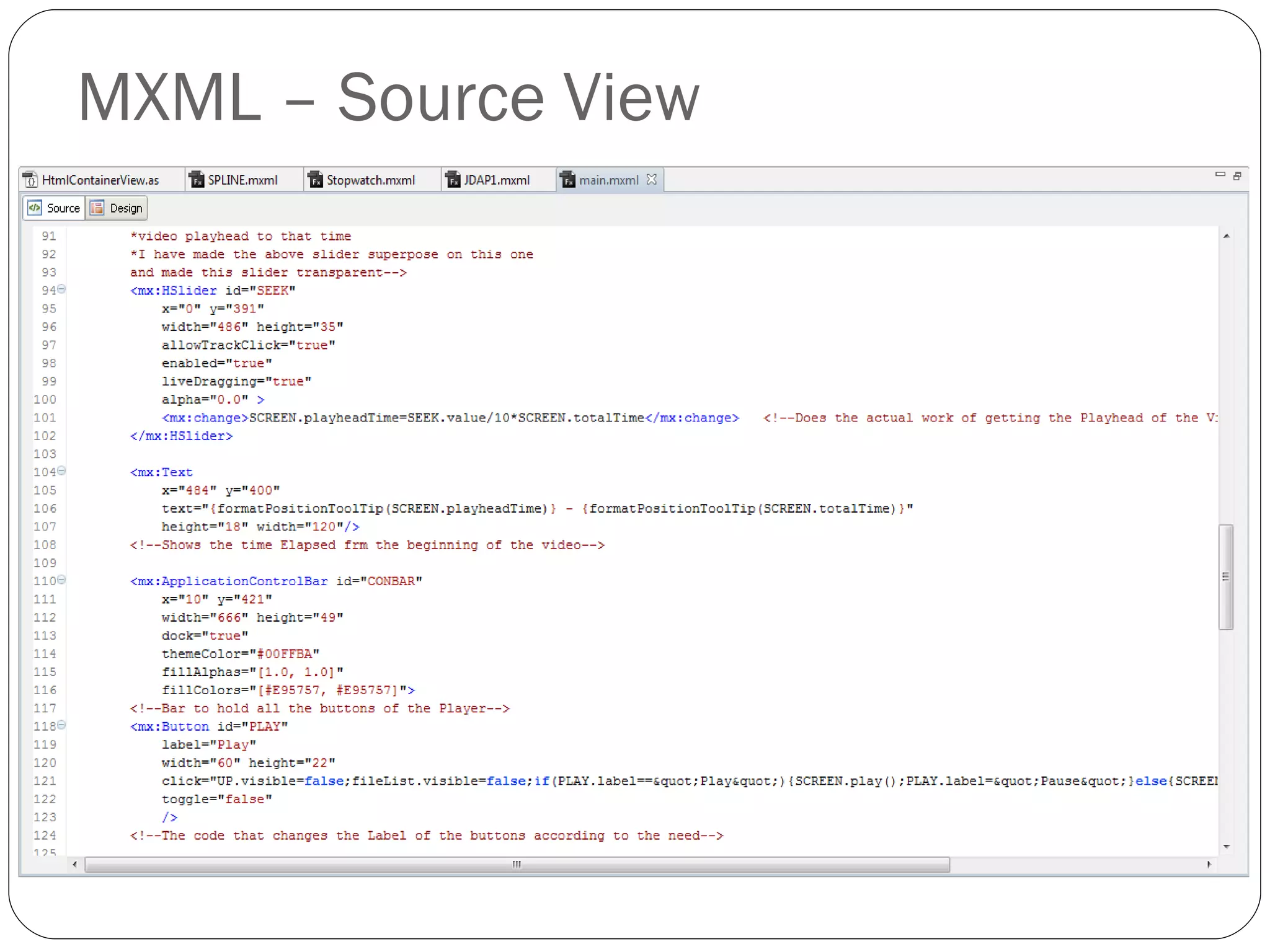The width and height of the screenshot is (1270, 952).
Task: Click the vertical scrollbar thumb
Action: [x=1226, y=577]
